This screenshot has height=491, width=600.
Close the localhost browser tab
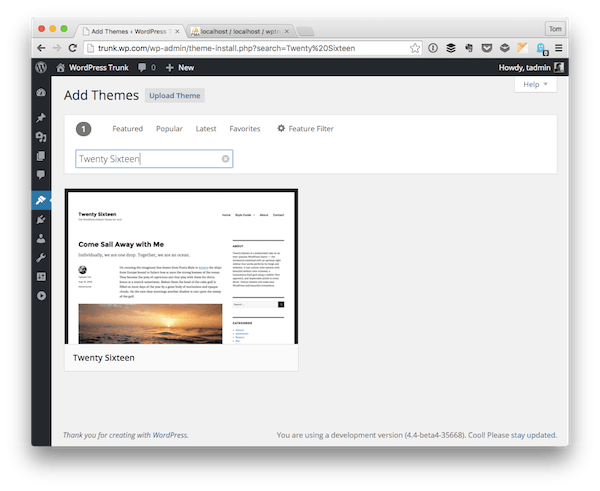click(x=287, y=31)
